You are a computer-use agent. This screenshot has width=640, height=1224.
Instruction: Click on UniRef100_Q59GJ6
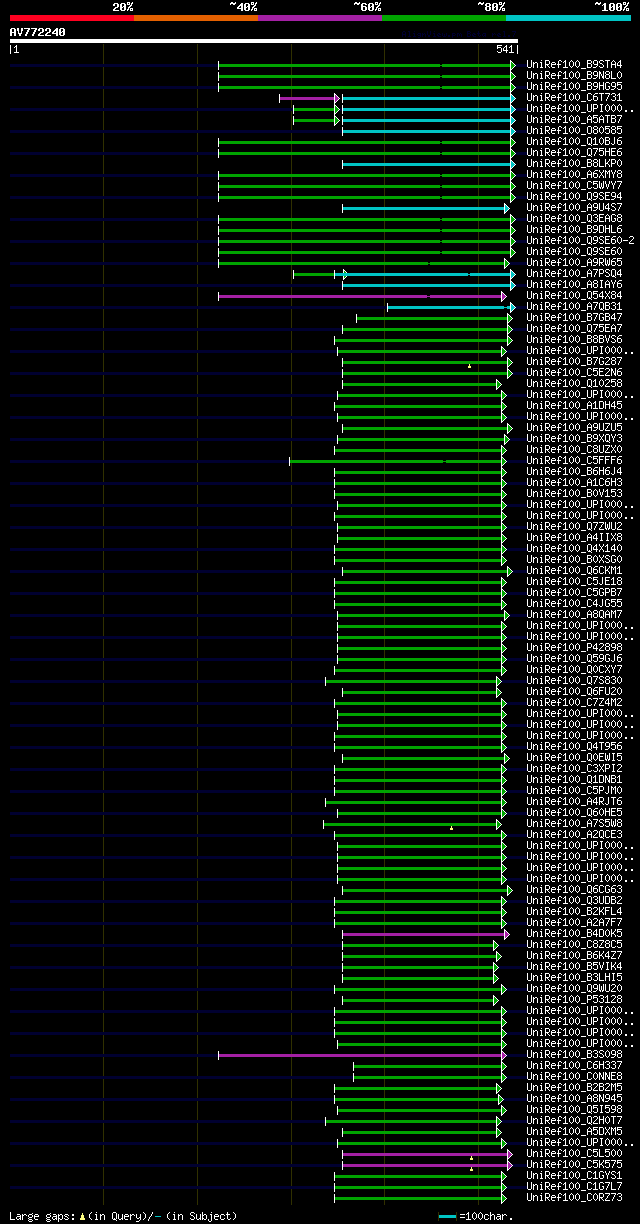(574, 659)
